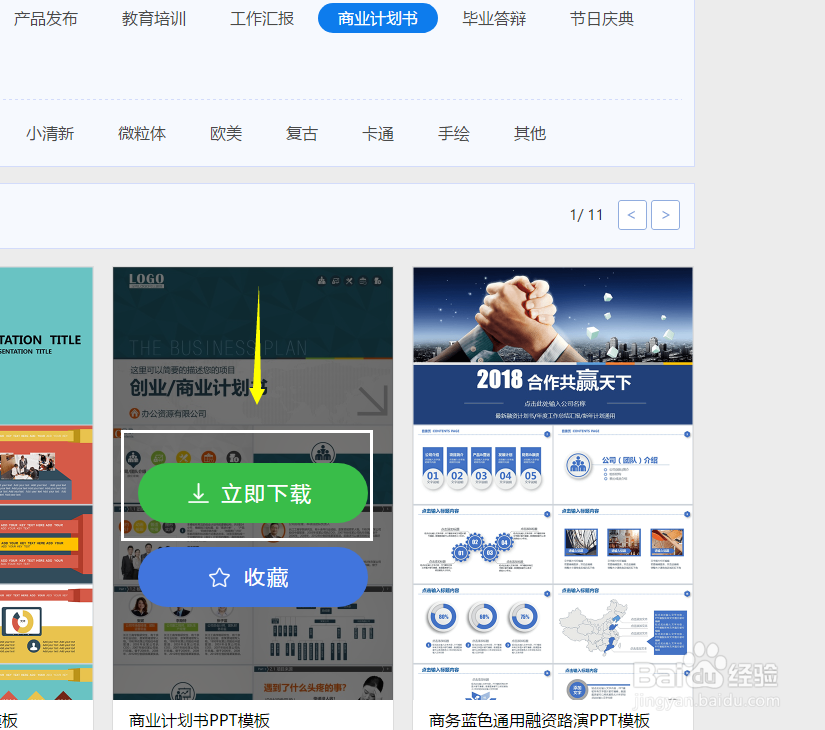Select the 手绘 style filter
This screenshot has height=730, width=825.
tap(454, 134)
